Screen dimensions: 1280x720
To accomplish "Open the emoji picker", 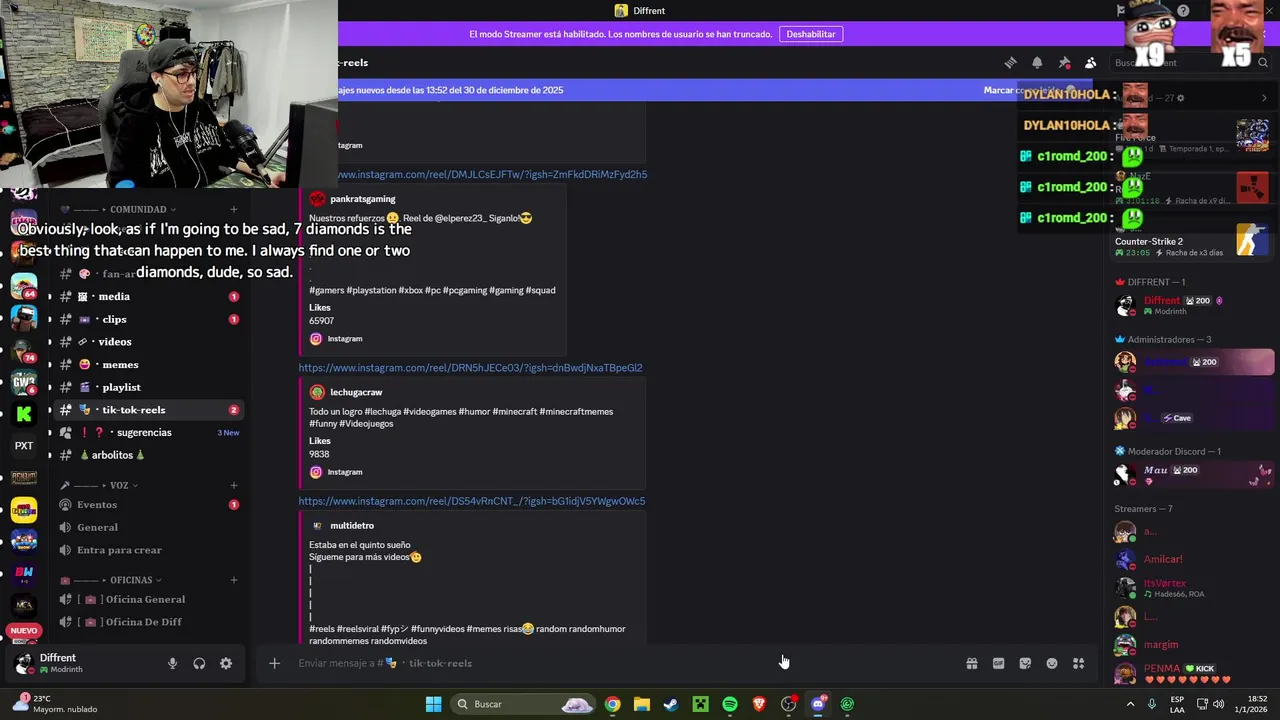I will click(x=1052, y=663).
